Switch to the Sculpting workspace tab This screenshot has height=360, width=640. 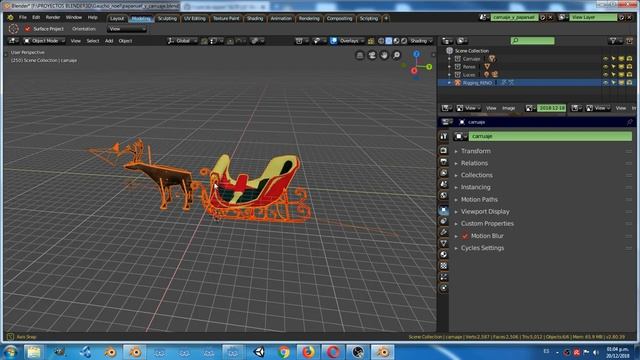click(167, 18)
